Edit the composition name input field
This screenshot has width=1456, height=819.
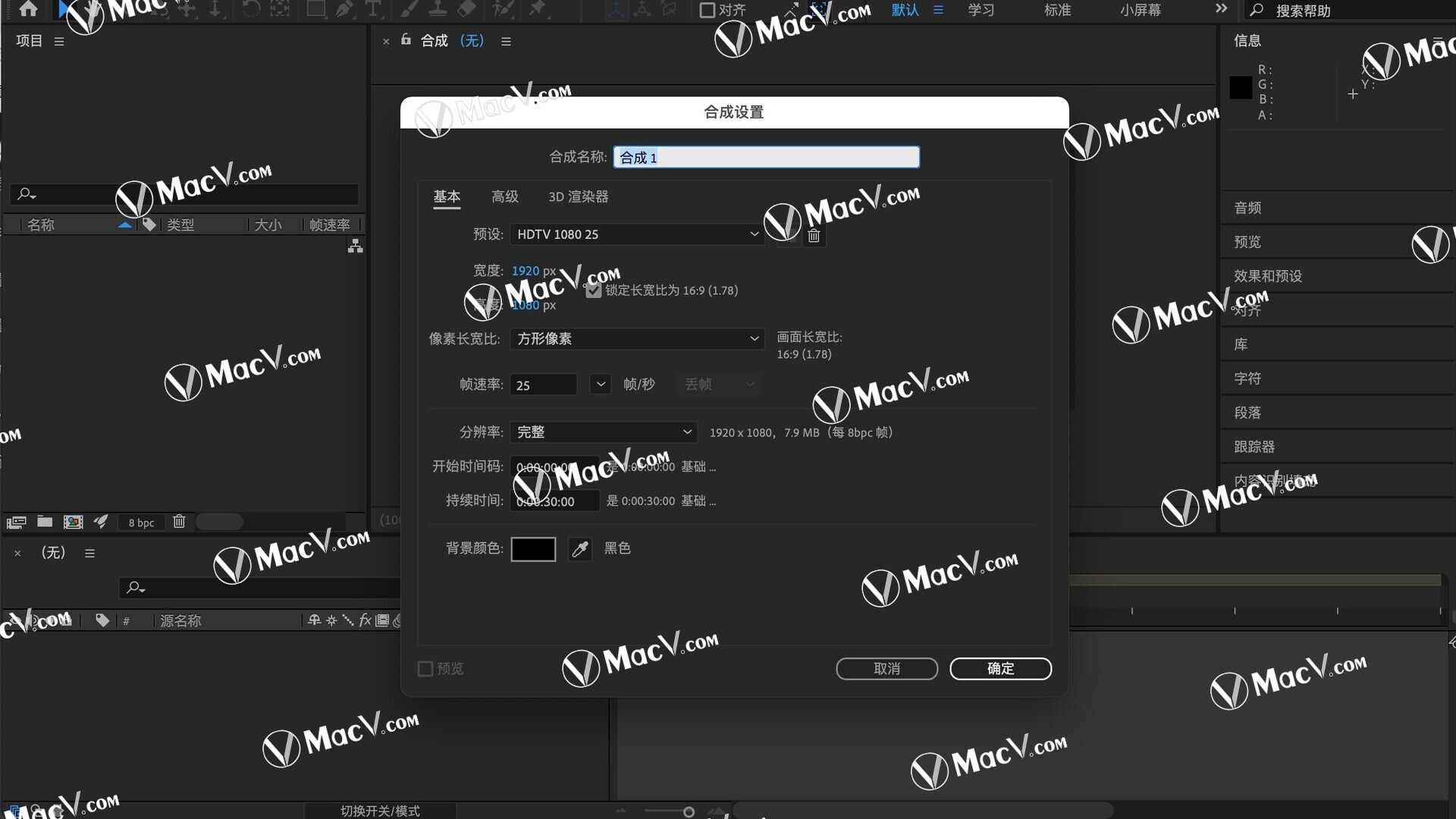pos(765,157)
